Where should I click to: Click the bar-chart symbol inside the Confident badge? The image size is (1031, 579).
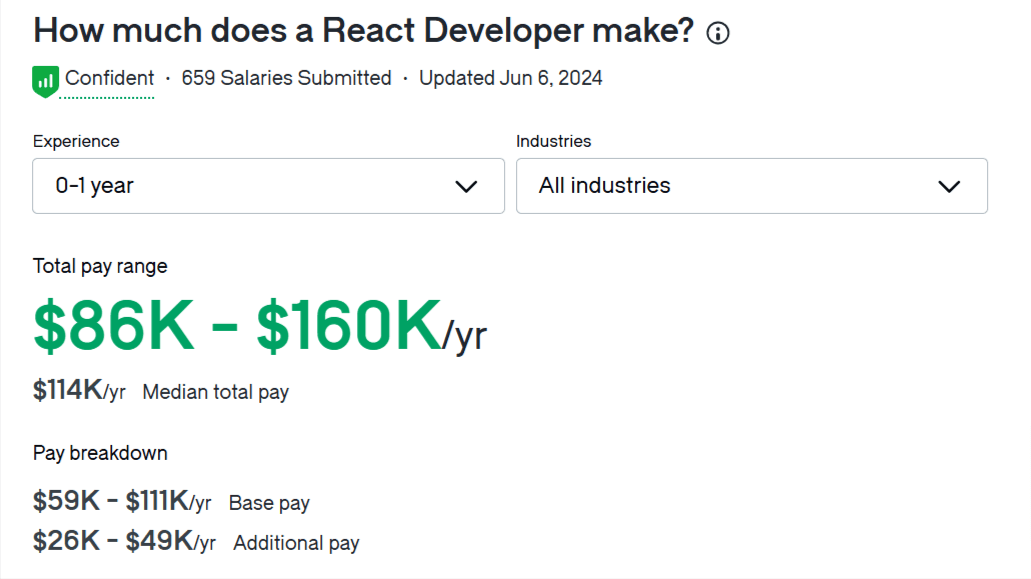43,78
